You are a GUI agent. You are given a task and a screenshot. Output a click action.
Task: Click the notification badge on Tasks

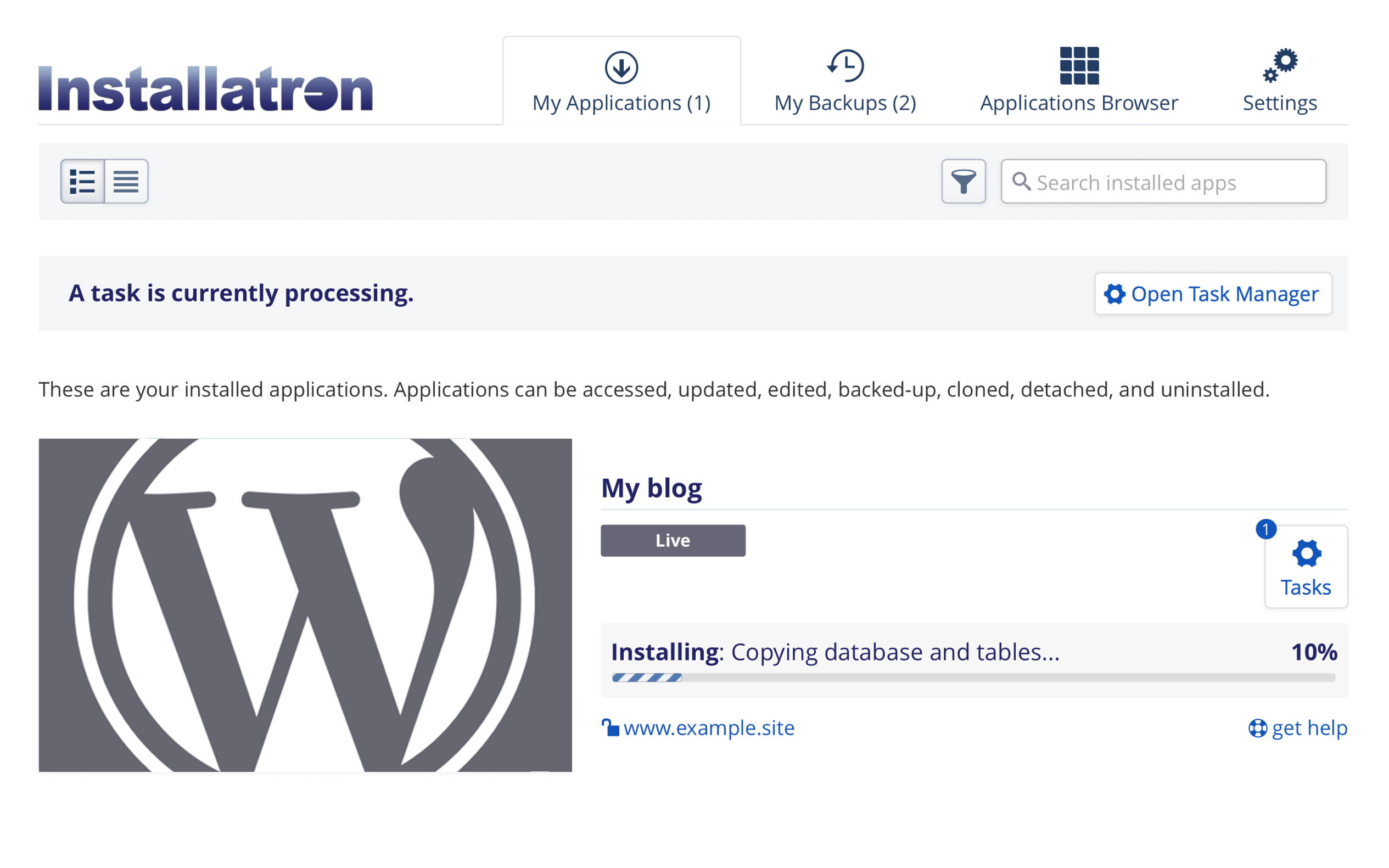[x=1265, y=529]
